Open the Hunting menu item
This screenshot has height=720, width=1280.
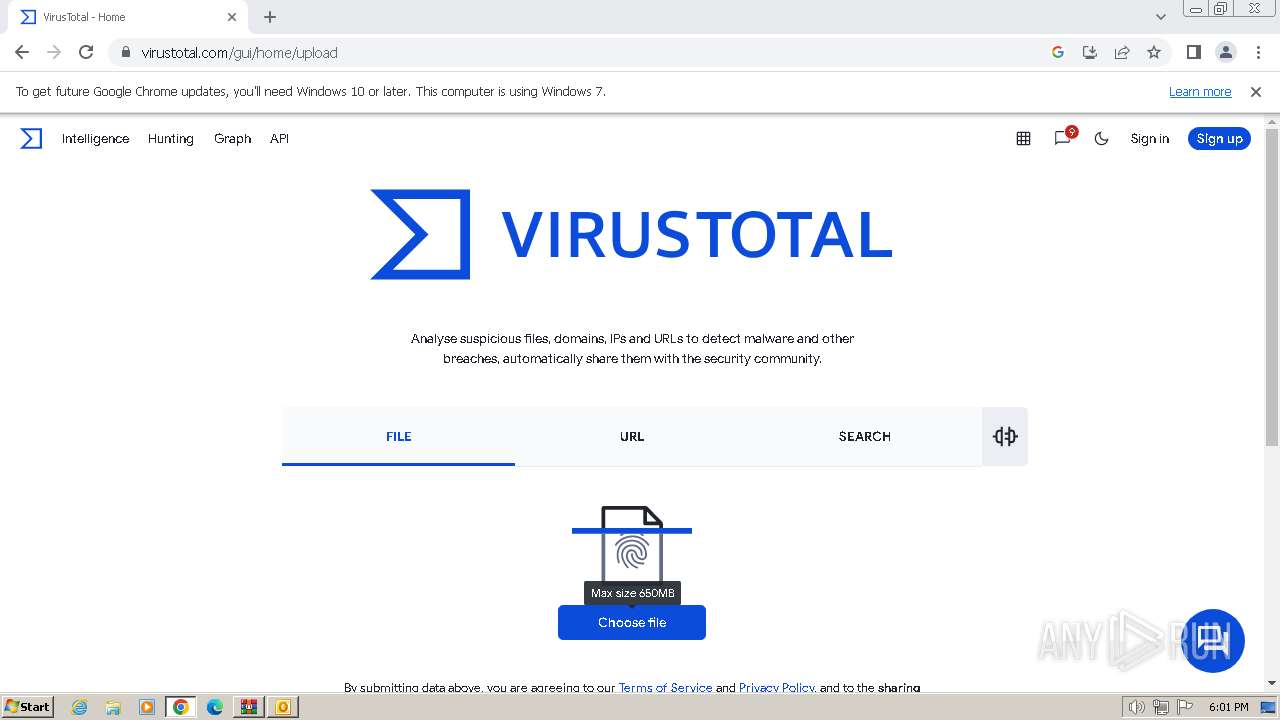click(171, 139)
